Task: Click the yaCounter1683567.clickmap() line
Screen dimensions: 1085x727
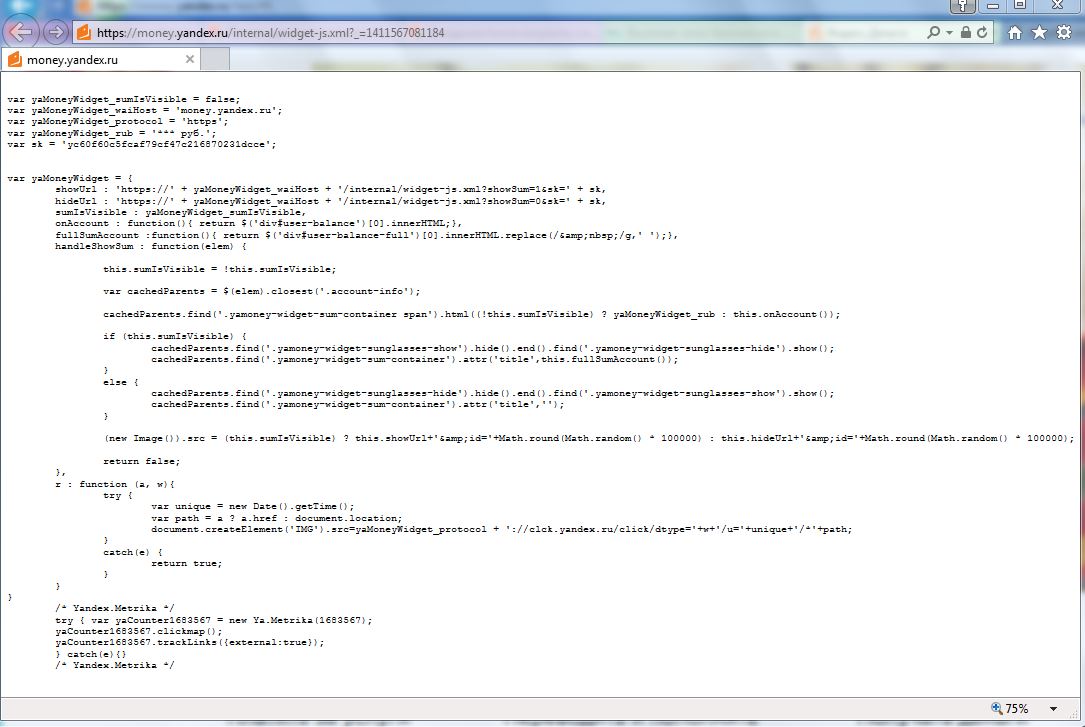Action: tap(139, 631)
